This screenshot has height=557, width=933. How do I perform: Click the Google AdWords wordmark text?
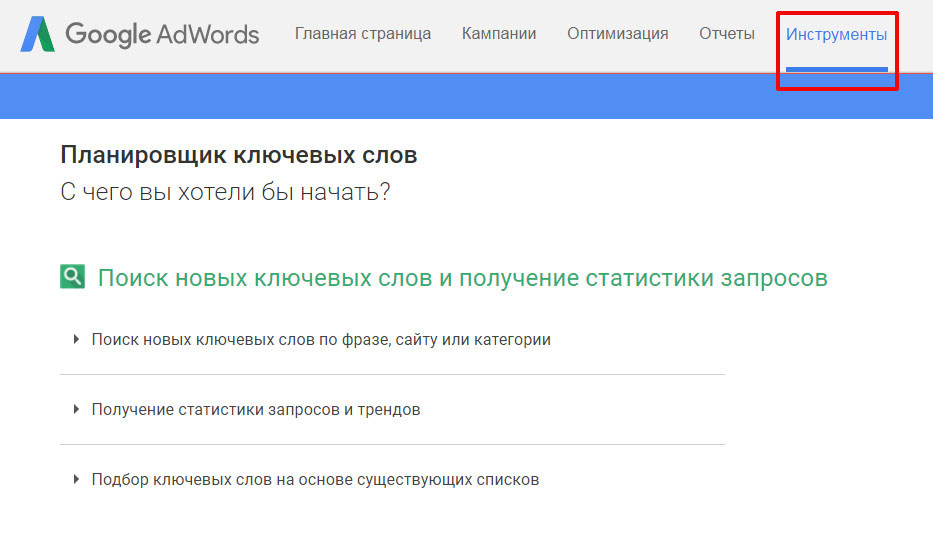pyautogui.click(x=162, y=35)
